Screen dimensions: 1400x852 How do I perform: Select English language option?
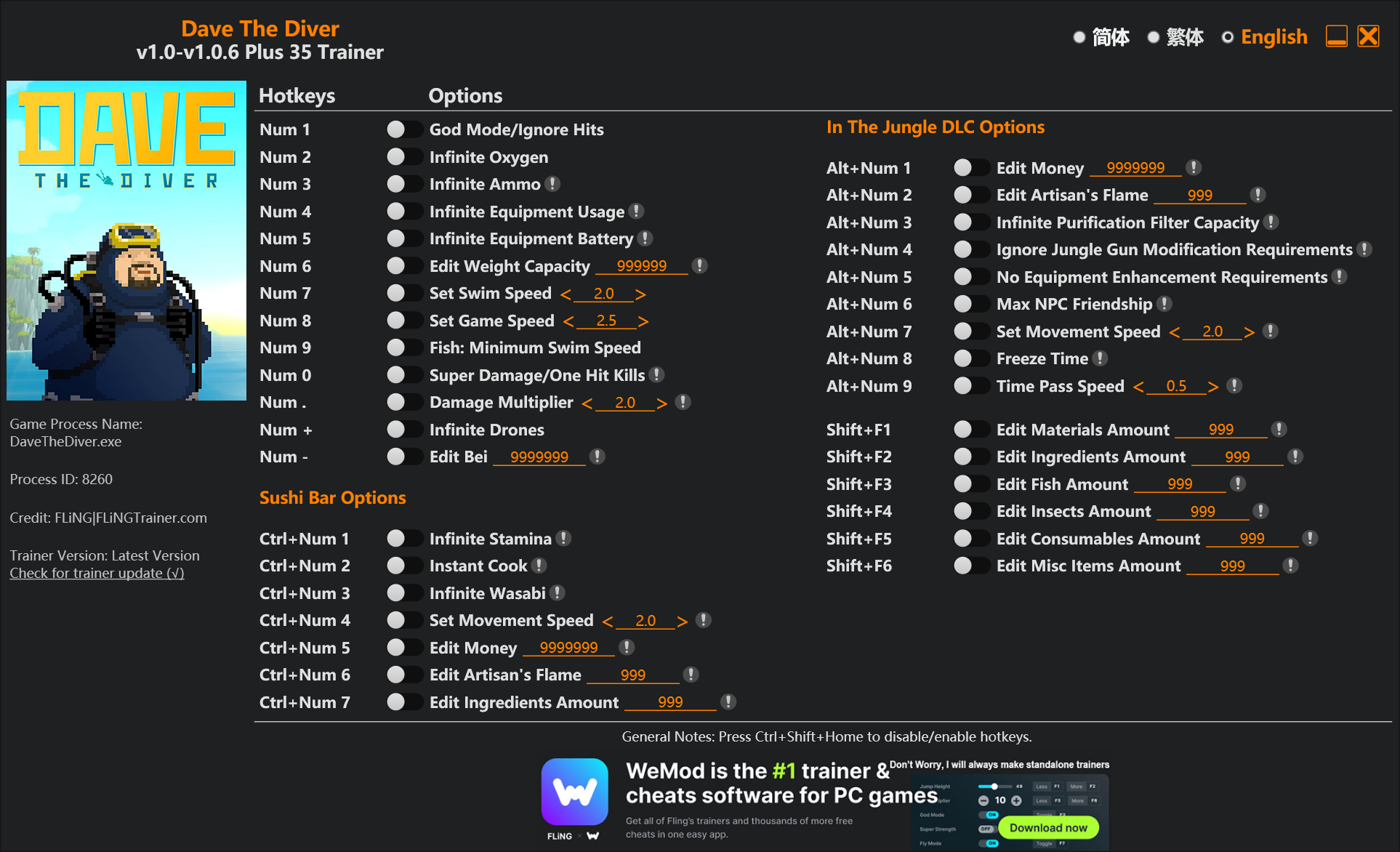pyautogui.click(x=1264, y=37)
